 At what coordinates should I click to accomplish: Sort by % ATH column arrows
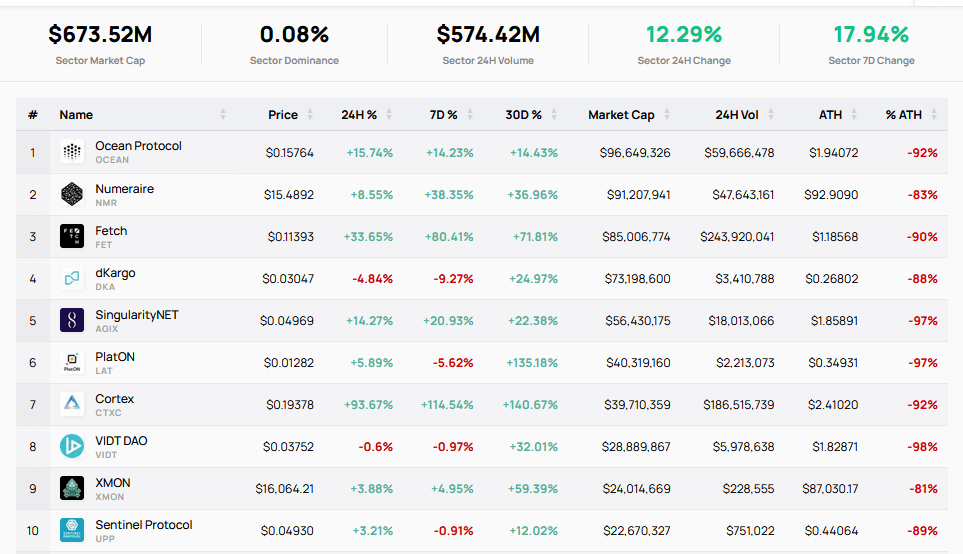[934, 114]
